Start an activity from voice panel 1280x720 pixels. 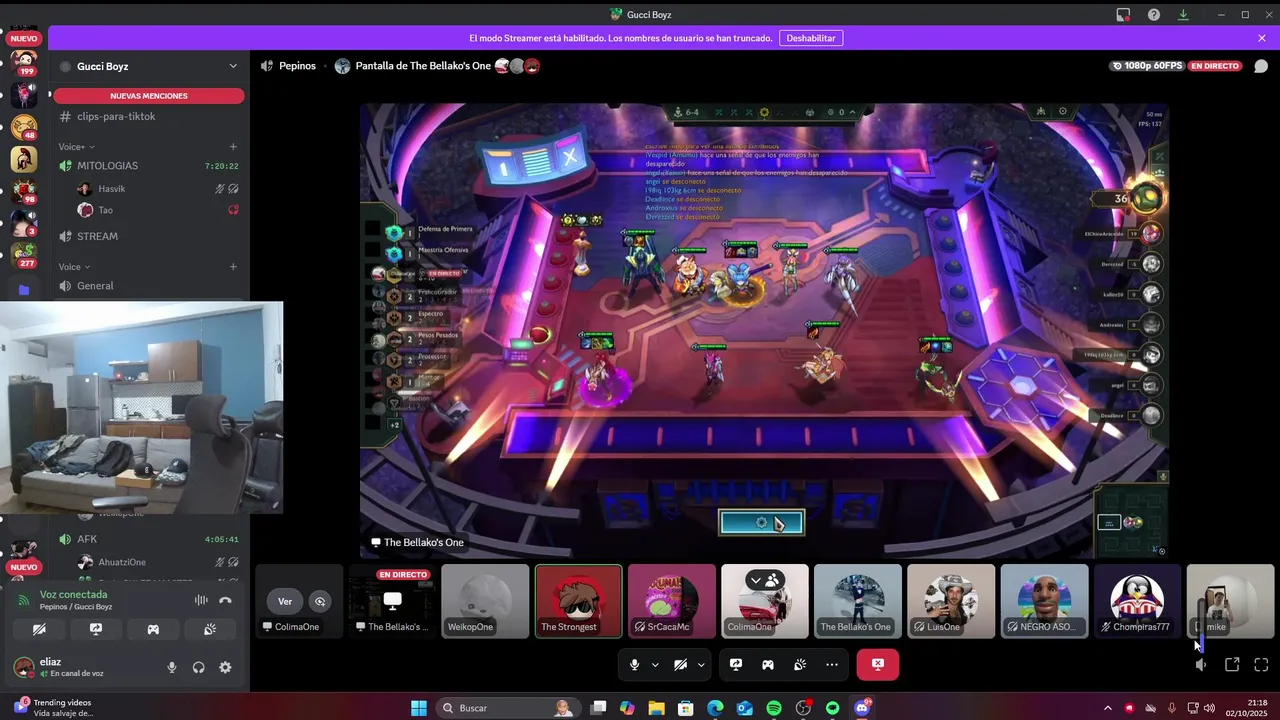[x=153, y=629]
